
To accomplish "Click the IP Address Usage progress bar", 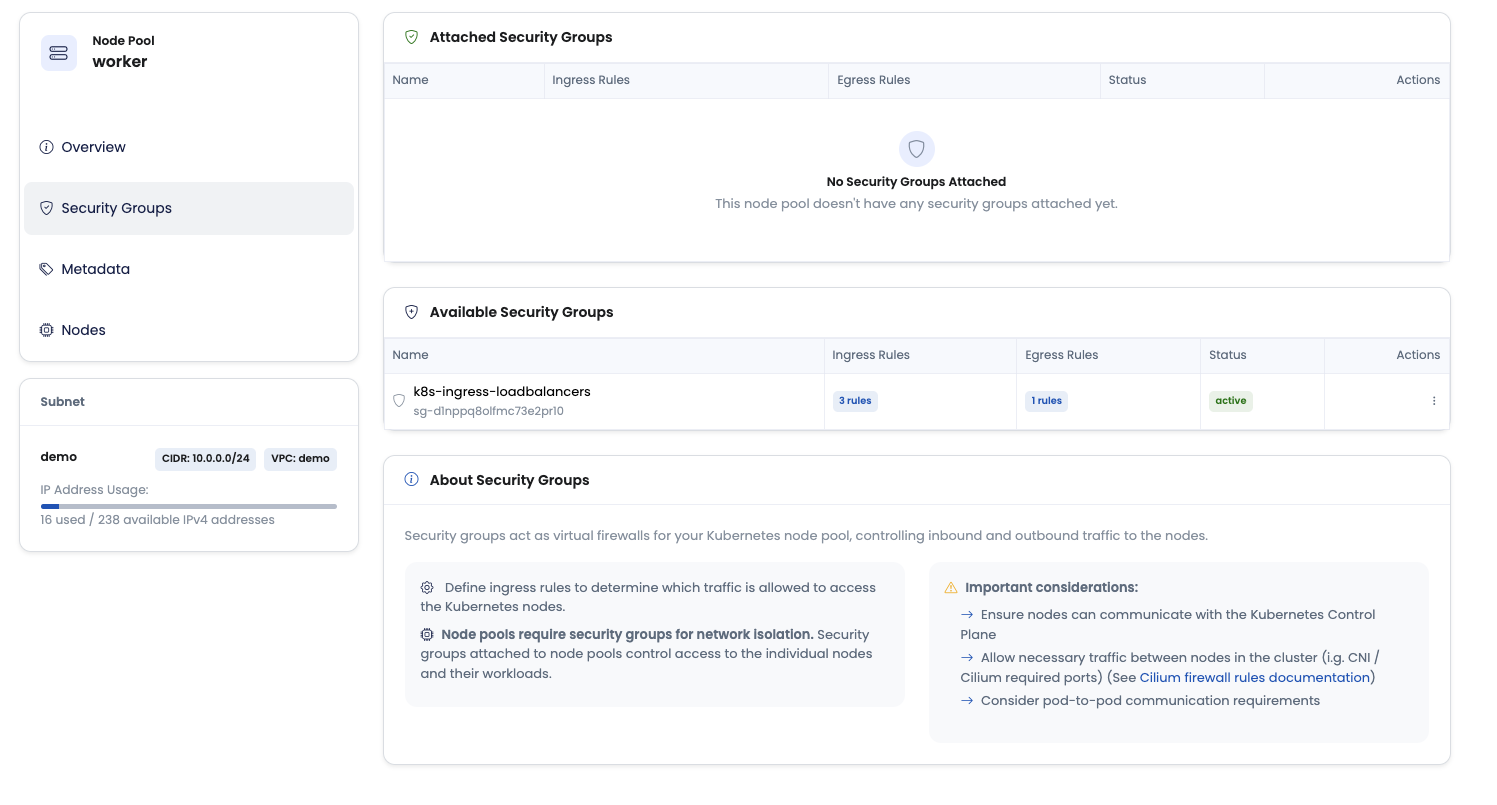I will (x=188, y=507).
